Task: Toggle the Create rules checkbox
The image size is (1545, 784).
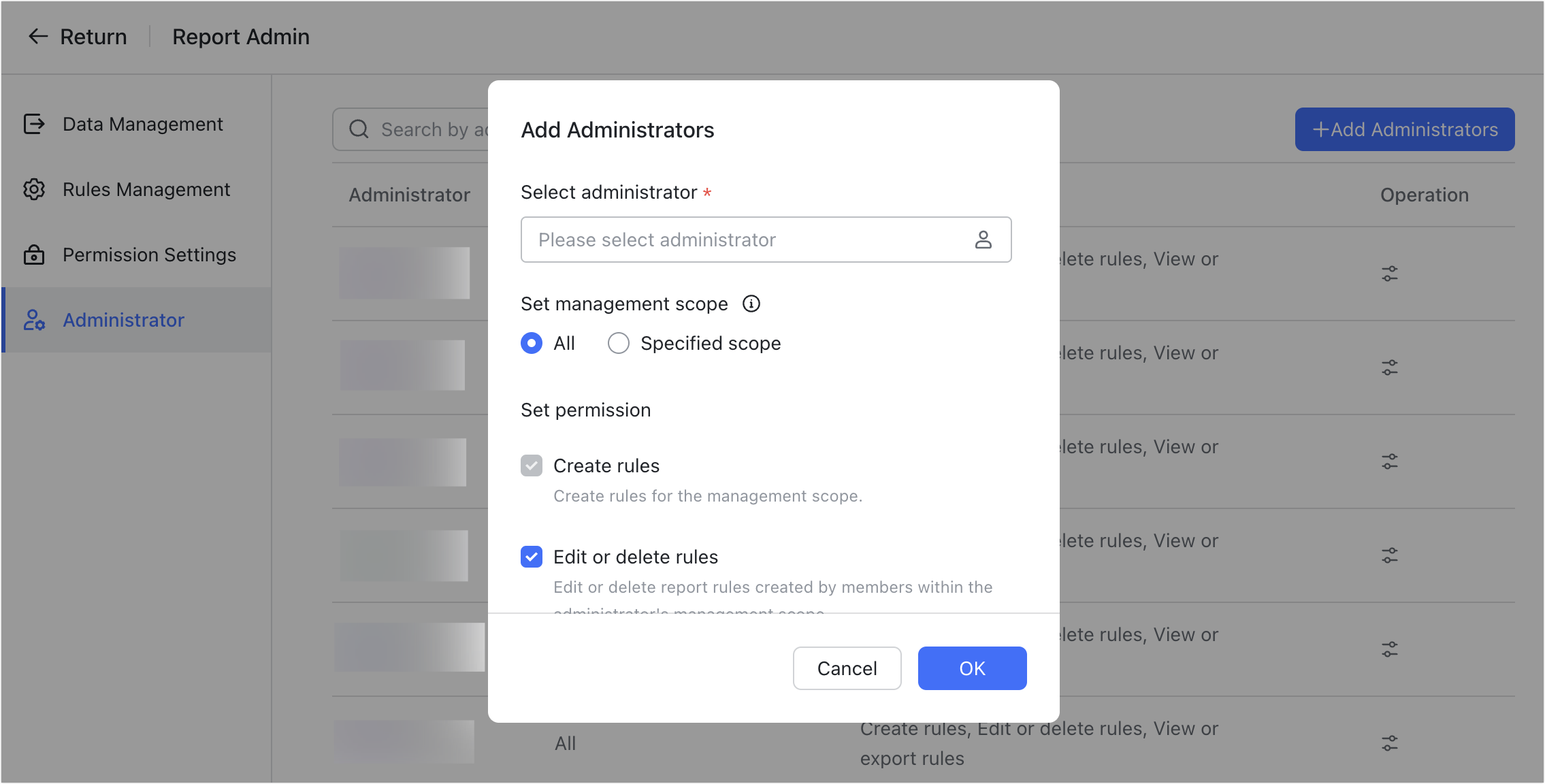Action: 531,465
